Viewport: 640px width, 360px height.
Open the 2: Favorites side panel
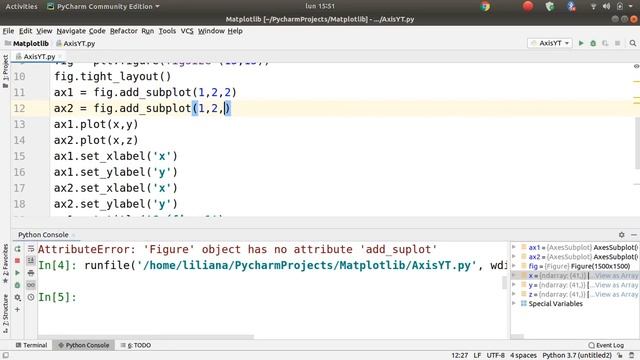[x=5, y=263]
